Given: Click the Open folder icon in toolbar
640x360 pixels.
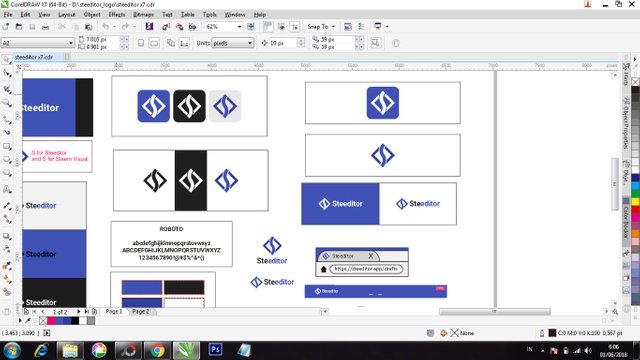Looking at the screenshot, I should (x=19, y=27).
